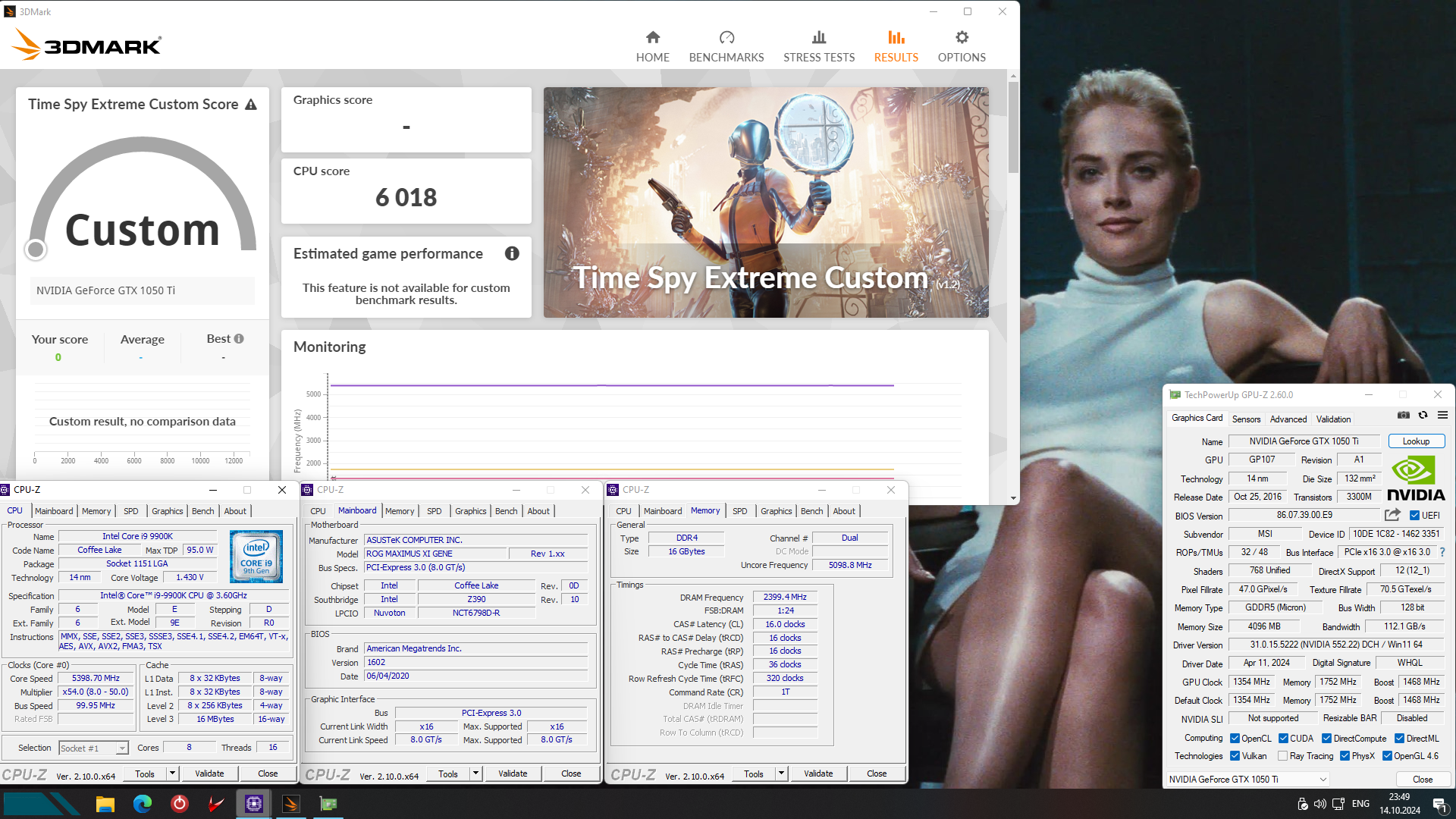This screenshot has width=1456, height=819.
Task: Toggle the DirectML checkbox
Action: coord(1399,739)
